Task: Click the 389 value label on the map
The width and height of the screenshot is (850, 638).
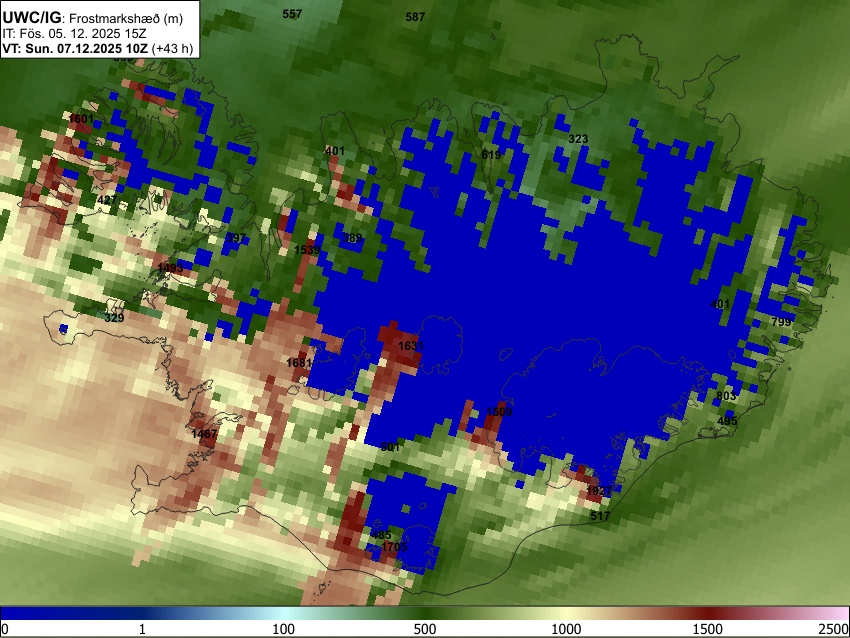Action: click(352, 238)
